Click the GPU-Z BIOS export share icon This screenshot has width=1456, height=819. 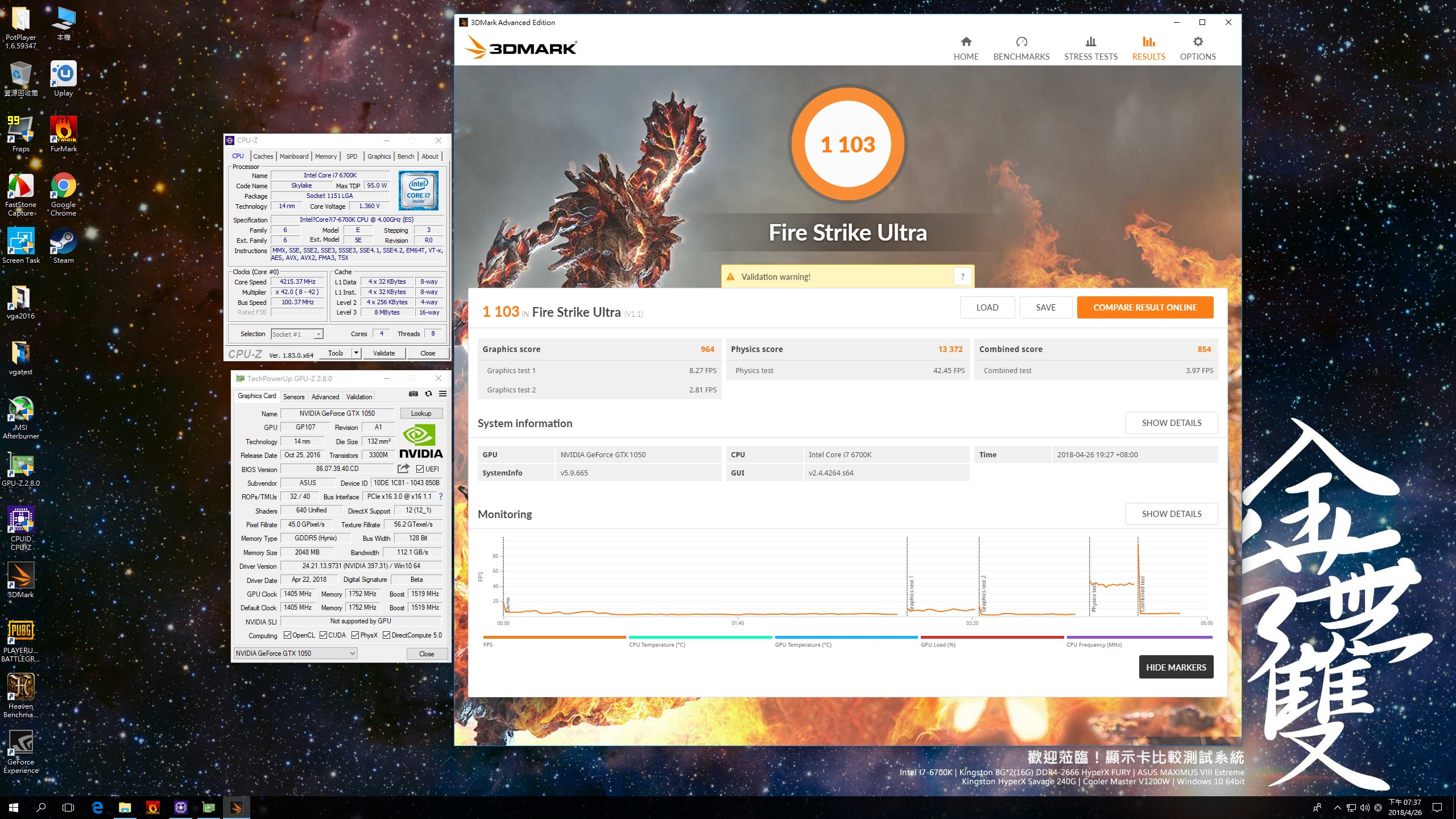[x=403, y=469]
